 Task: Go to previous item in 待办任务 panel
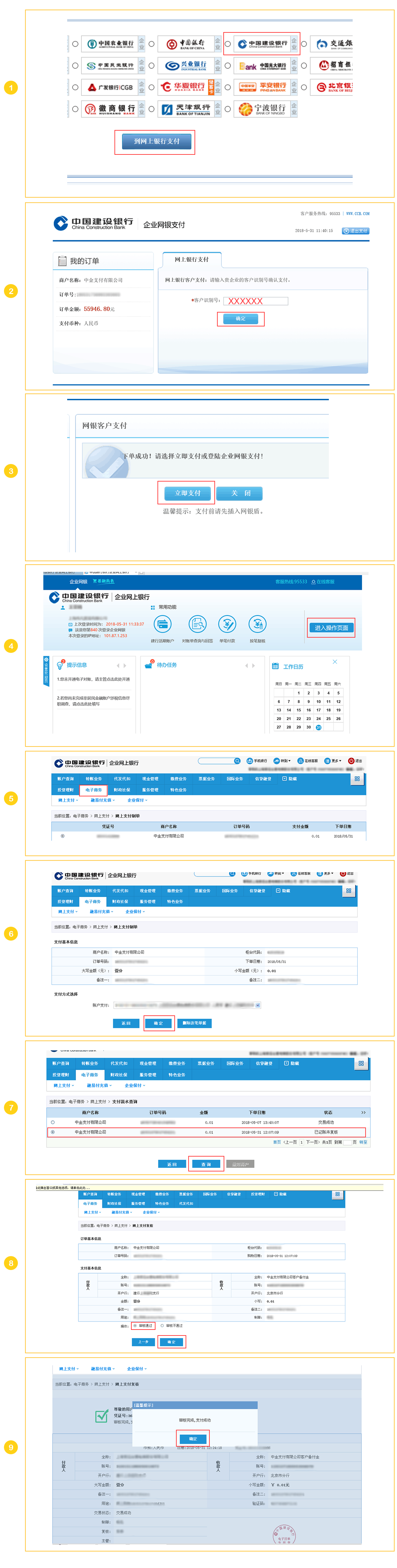click(x=246, y=665)
